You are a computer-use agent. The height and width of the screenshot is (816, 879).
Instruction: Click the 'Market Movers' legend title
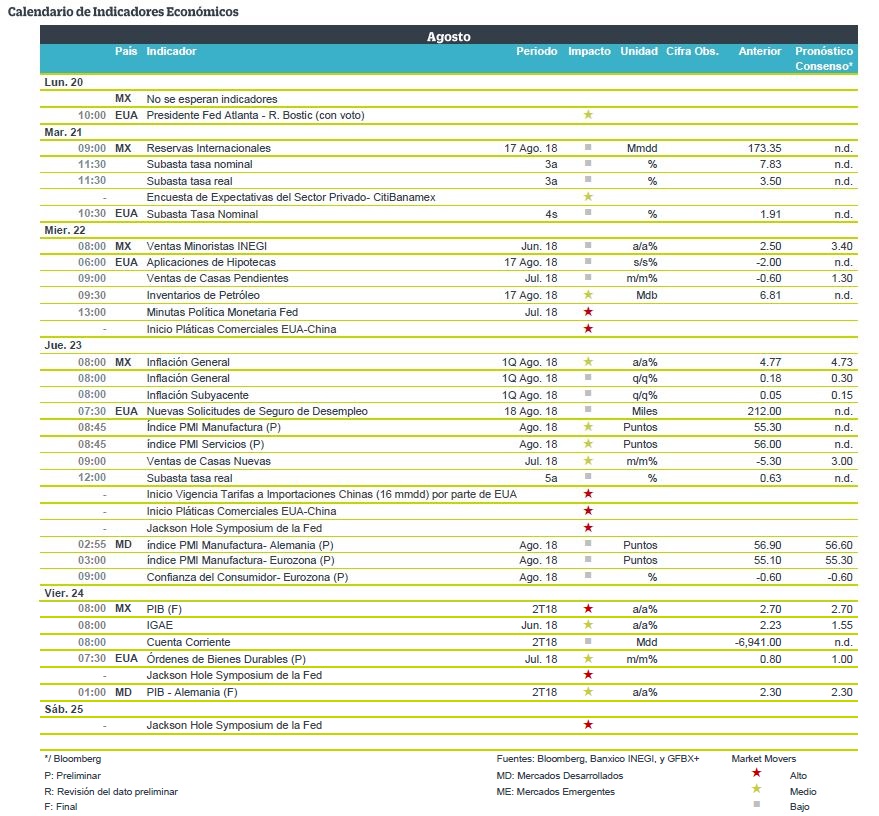(x=764, y=759)
